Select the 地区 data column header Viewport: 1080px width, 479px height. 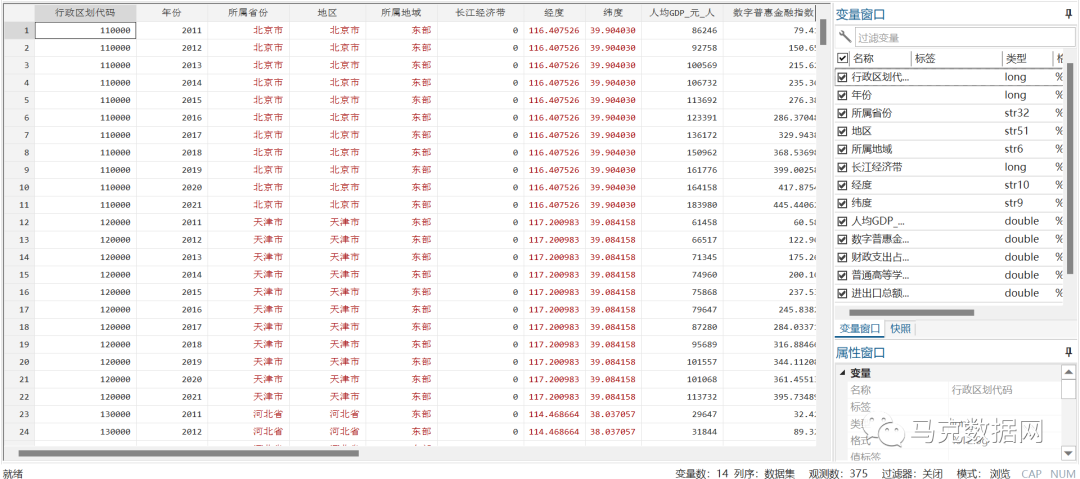328,12
